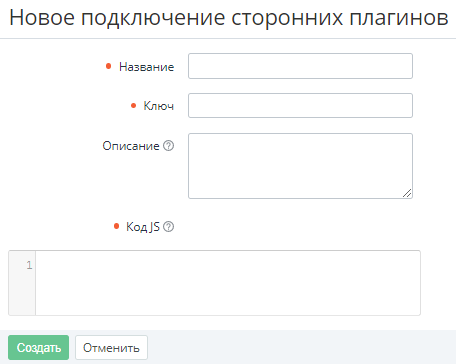Place cursor in the JS code editor area
456x364 pixels.
click(x=228, y=283)
